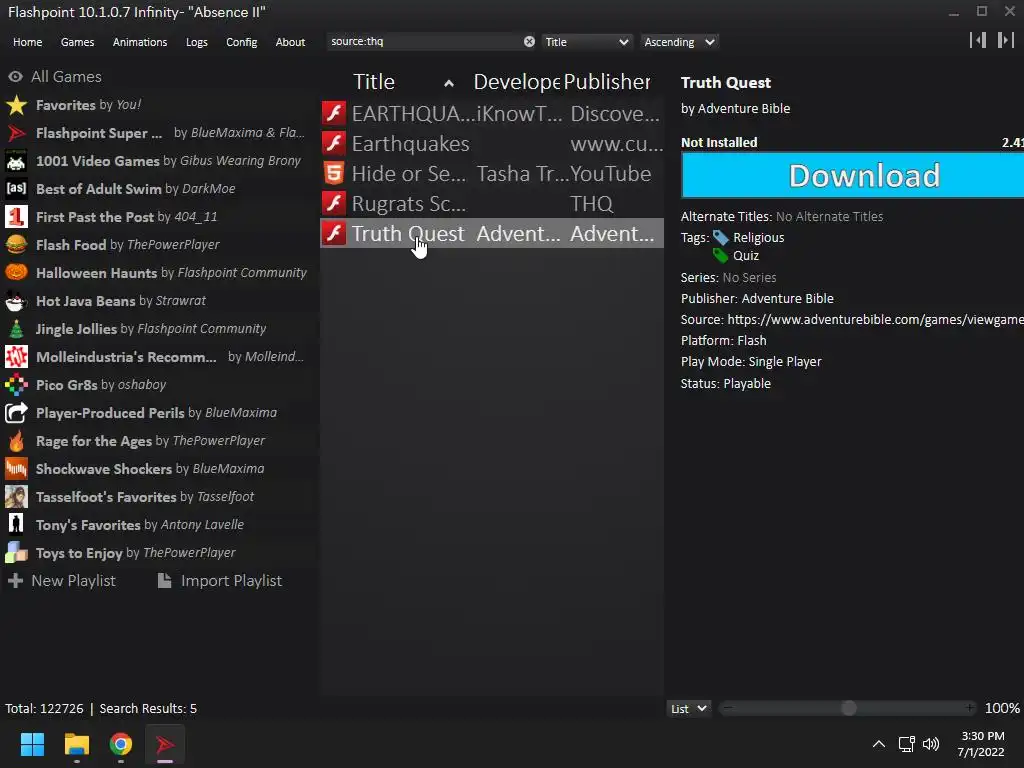Viewport: 1024px width, 768px height.
Task: Open the Games menu tab
Action: [77, 42]
